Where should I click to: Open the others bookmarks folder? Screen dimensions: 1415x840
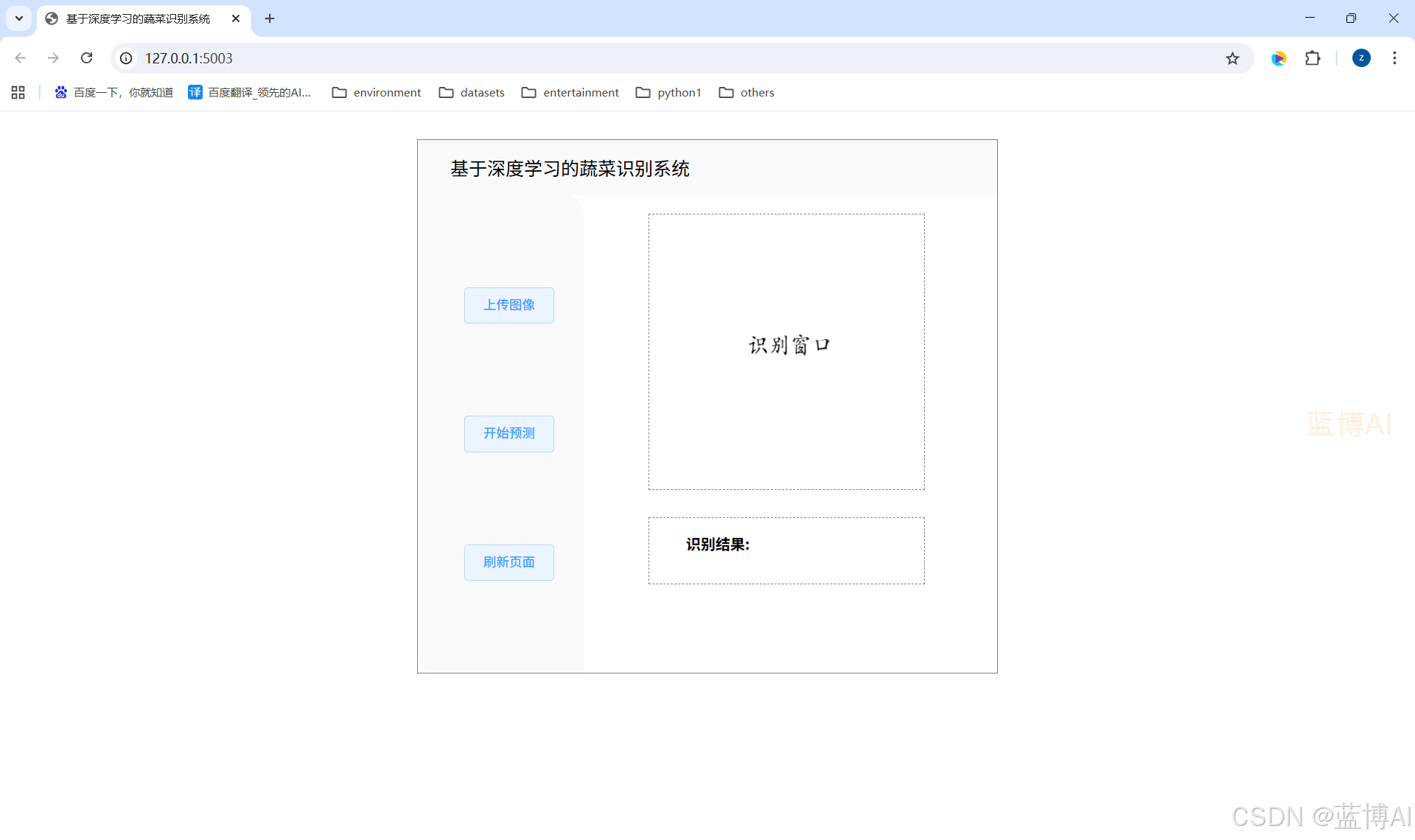(747, 92)
